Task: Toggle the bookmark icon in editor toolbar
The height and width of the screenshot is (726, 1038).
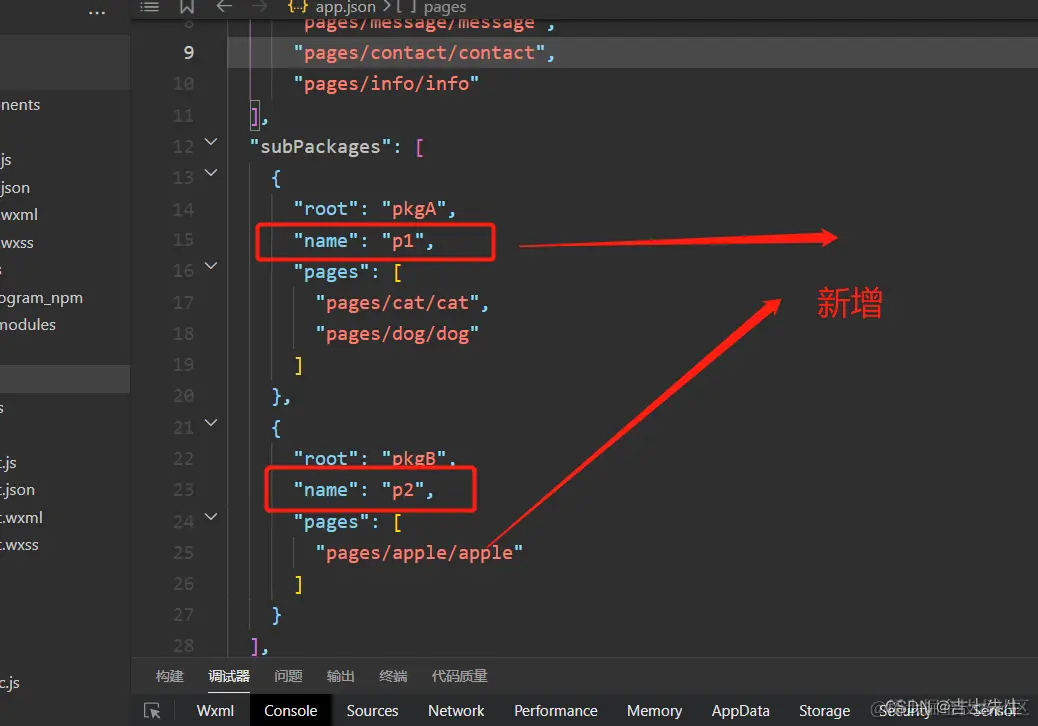Action: pos(187,7)
